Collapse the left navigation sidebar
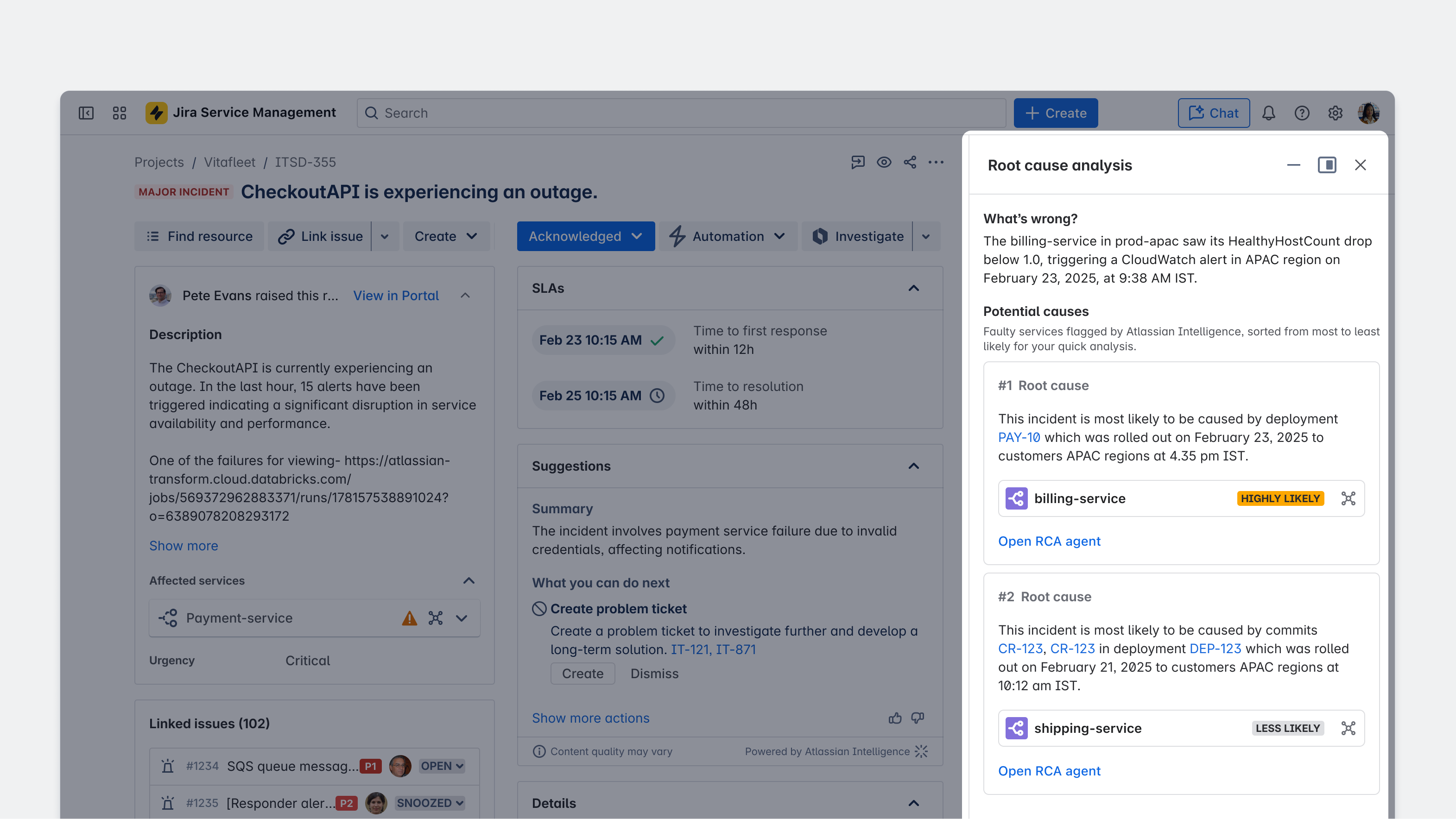This screenshot has width=1456, height=819. (x=86, y=113)
